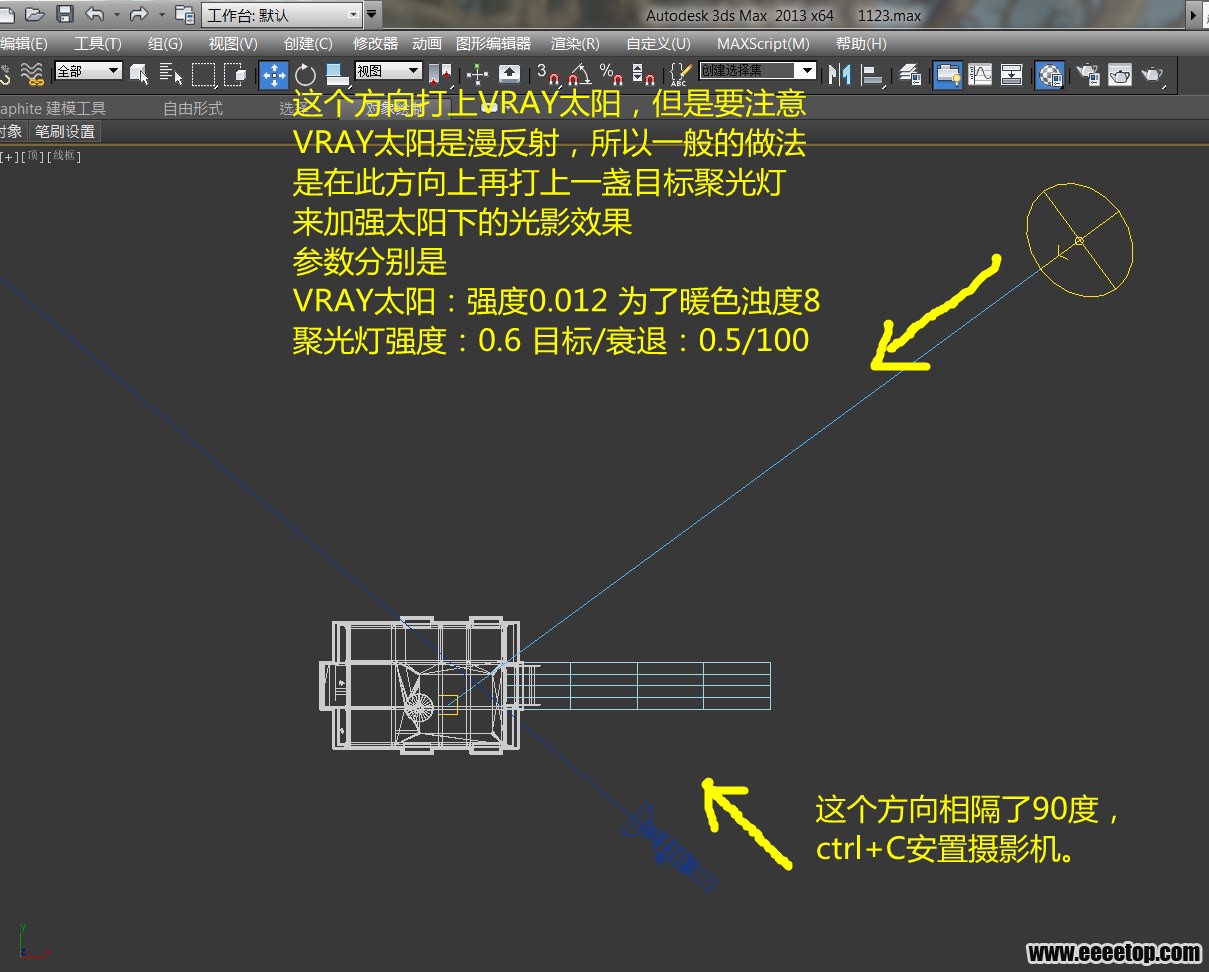Click the [+] viewport menu label

[x=9, y=156]
